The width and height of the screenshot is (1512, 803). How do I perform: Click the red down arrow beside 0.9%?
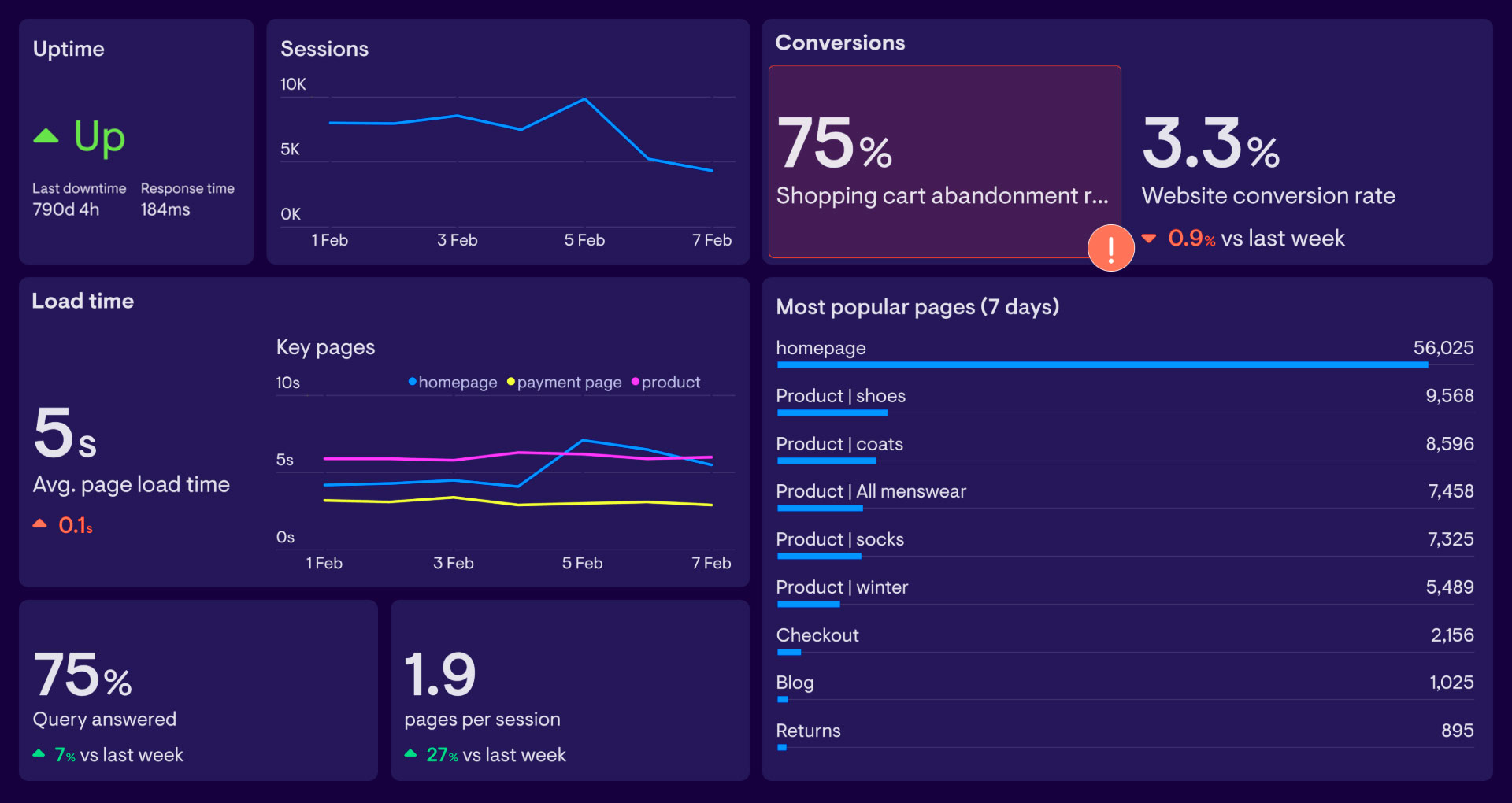1149,238
